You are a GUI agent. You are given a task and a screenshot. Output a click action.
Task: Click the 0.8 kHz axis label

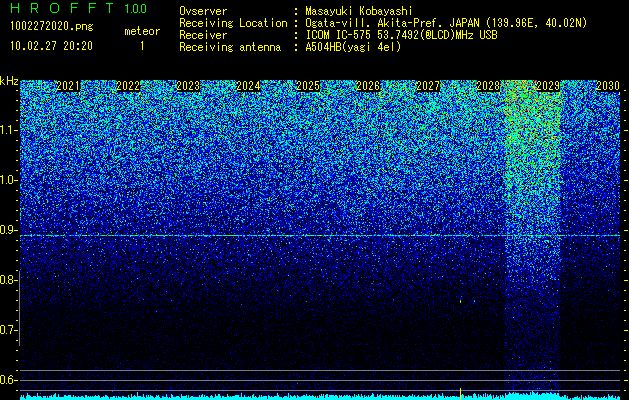coord(9,280)
